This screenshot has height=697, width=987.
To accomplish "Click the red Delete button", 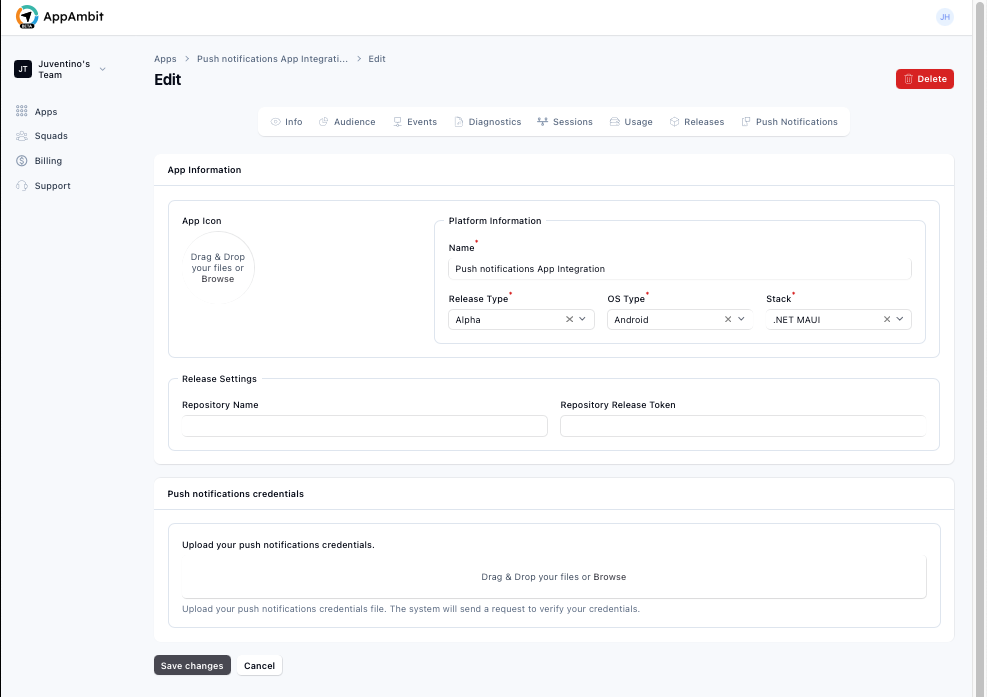I will tap(924, 78).
